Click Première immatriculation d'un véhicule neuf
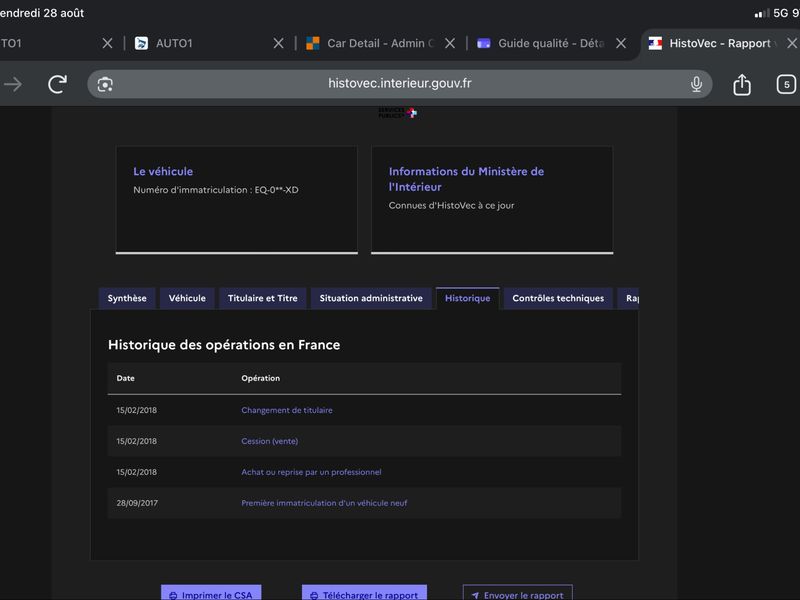800x600 pixels. click(x=324, y=503)
